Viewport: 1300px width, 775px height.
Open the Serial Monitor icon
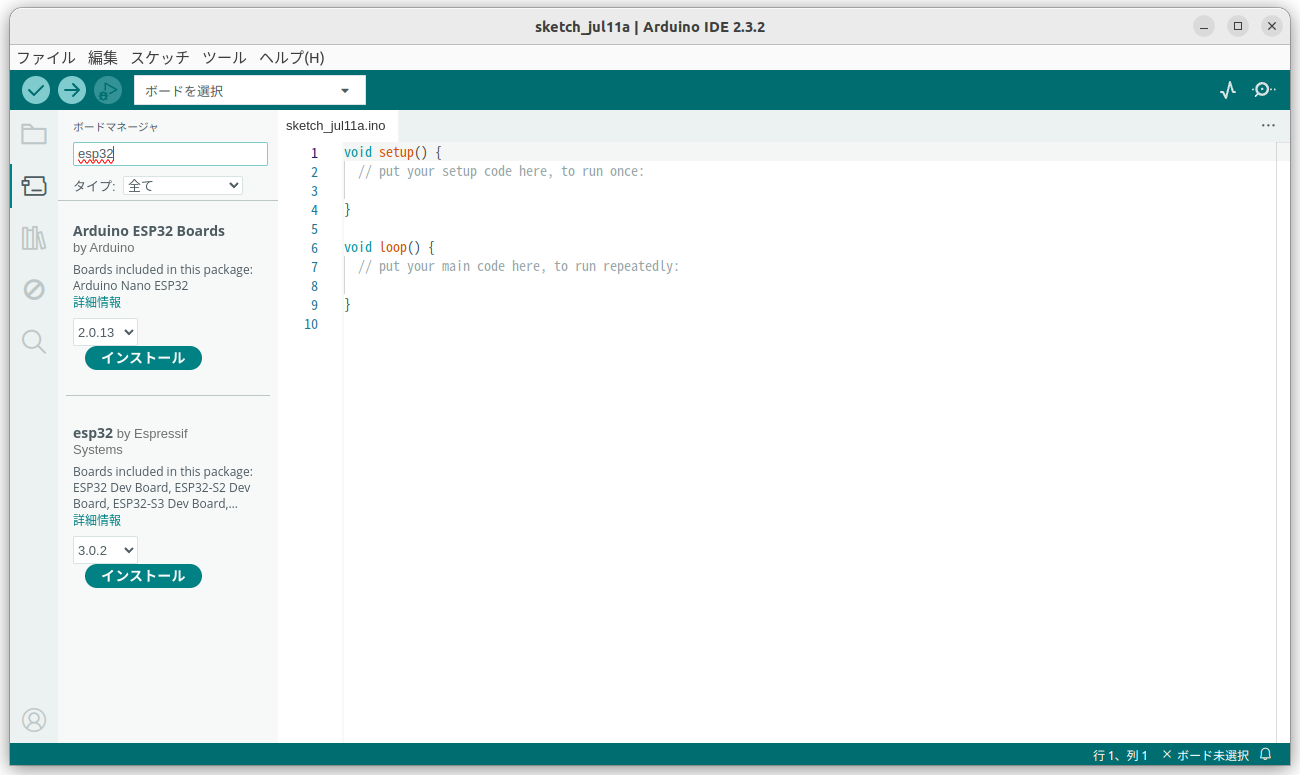pyautogui.click(x=1263, y=90)
